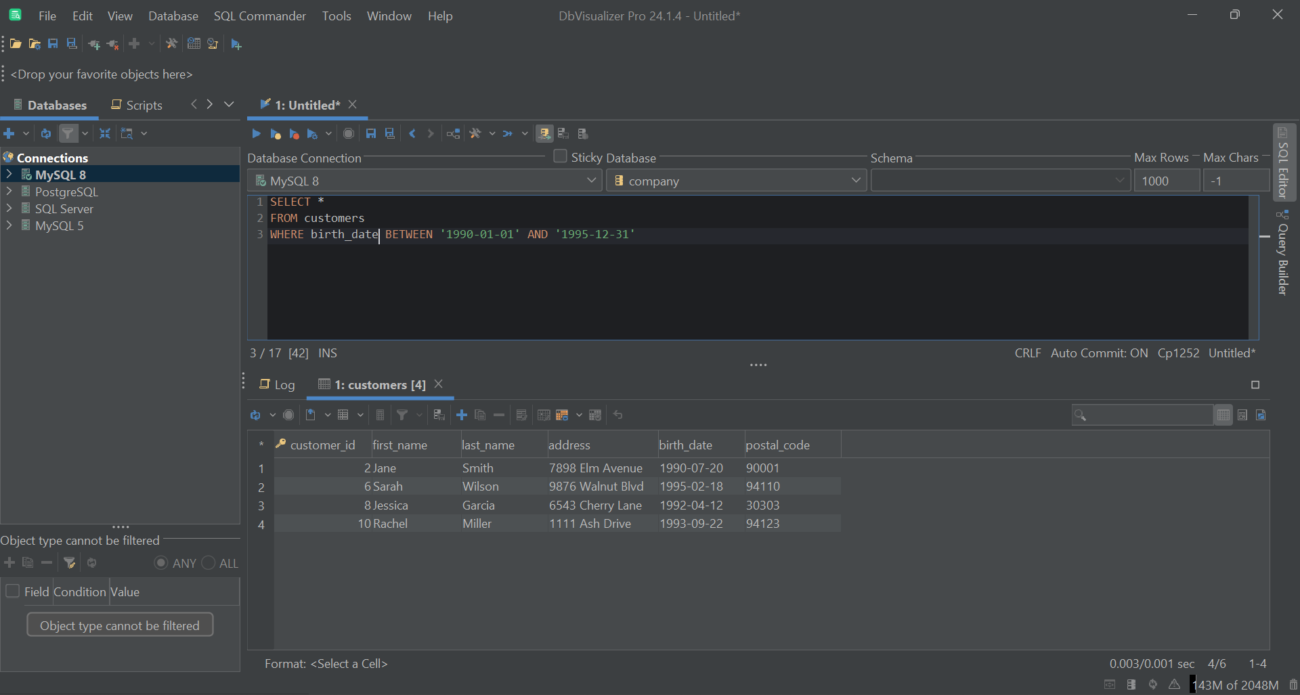
Task: Refresh the customers result set
Action: click(256, 414)
